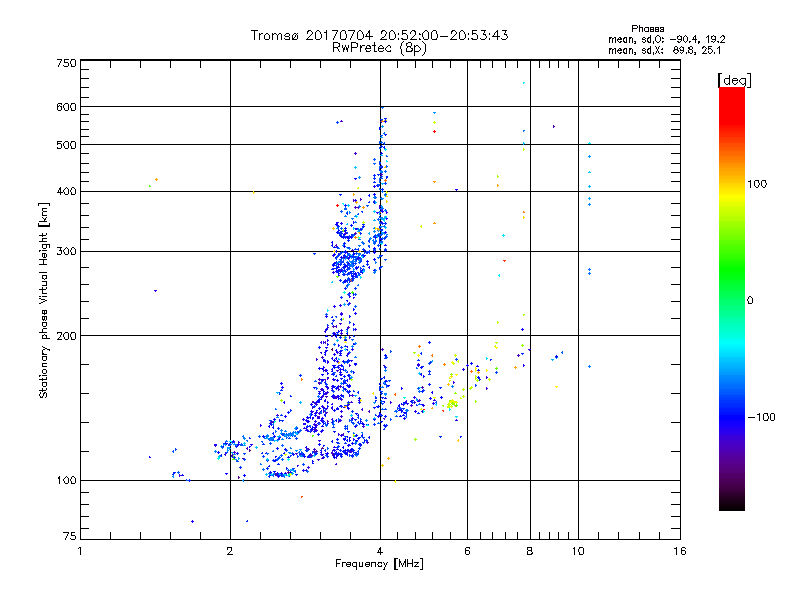Click the y-axis tick label "750"
Screen dimensions: 800x600
[67, 63]
